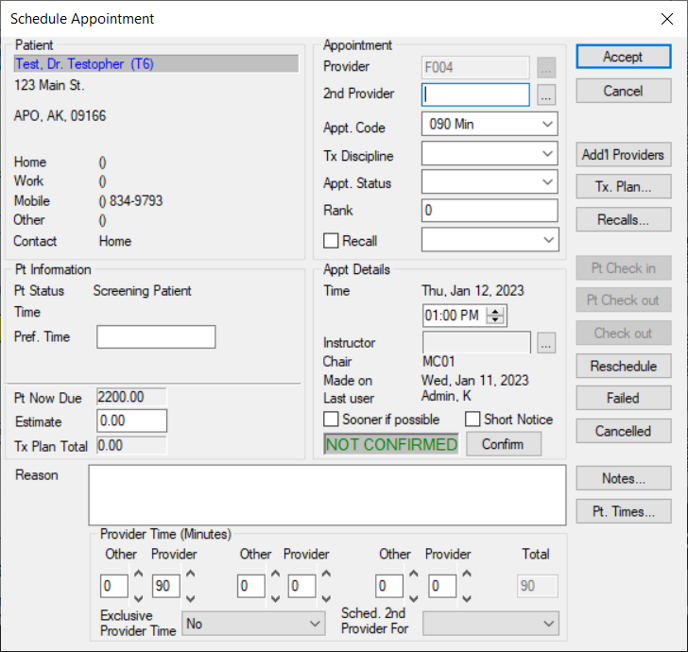Image resolution: width=688 pixels, height=652 pixels.
Task: Click the Estimate amount field
Action: tap(132, 421)
